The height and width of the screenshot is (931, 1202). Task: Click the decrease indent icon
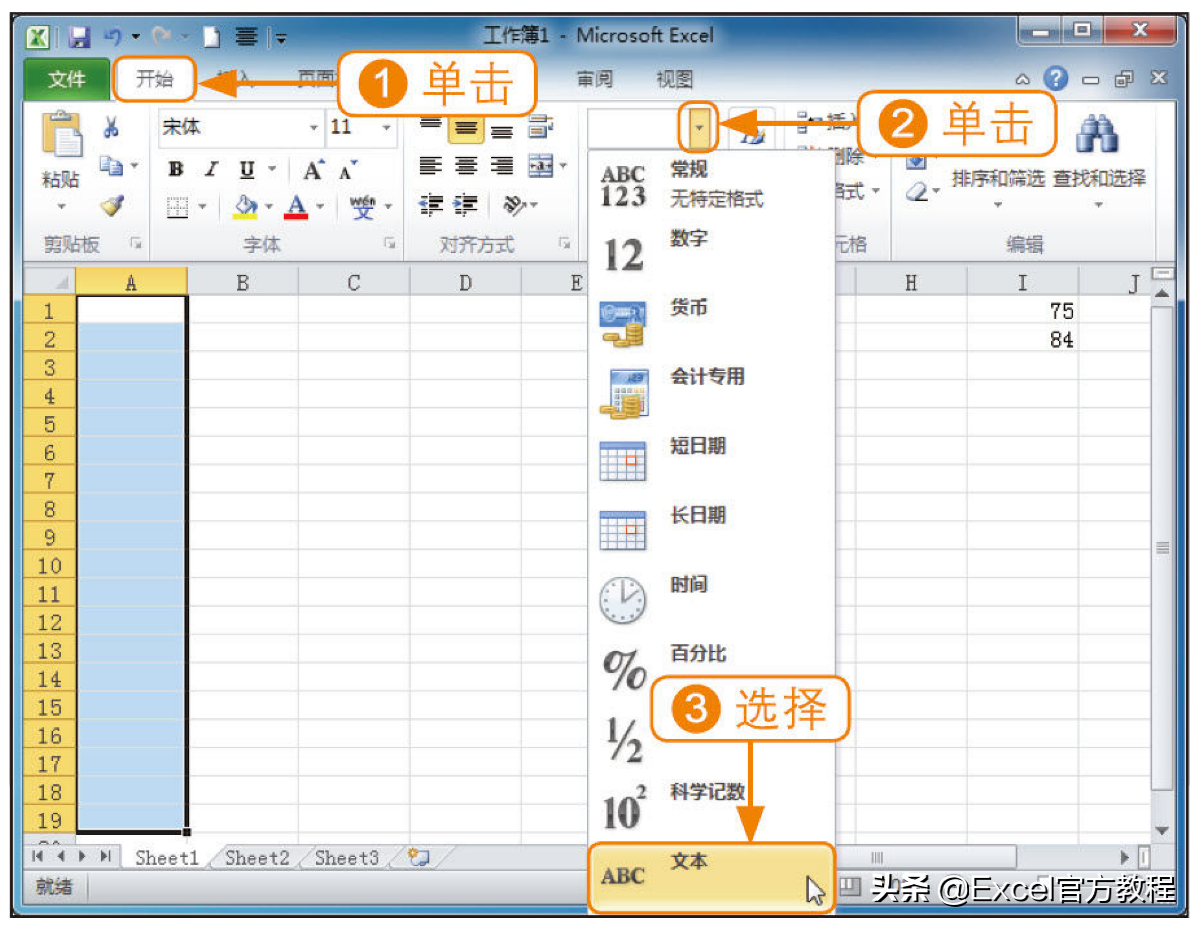[431, 205]
